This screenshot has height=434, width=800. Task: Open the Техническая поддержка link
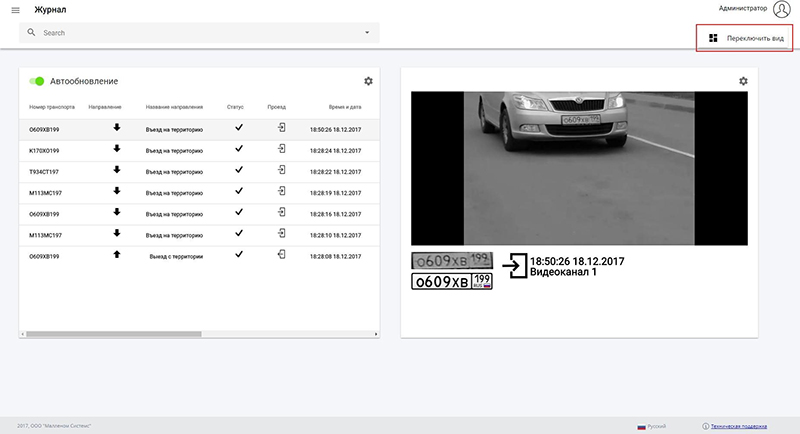[x=739, y=426]
